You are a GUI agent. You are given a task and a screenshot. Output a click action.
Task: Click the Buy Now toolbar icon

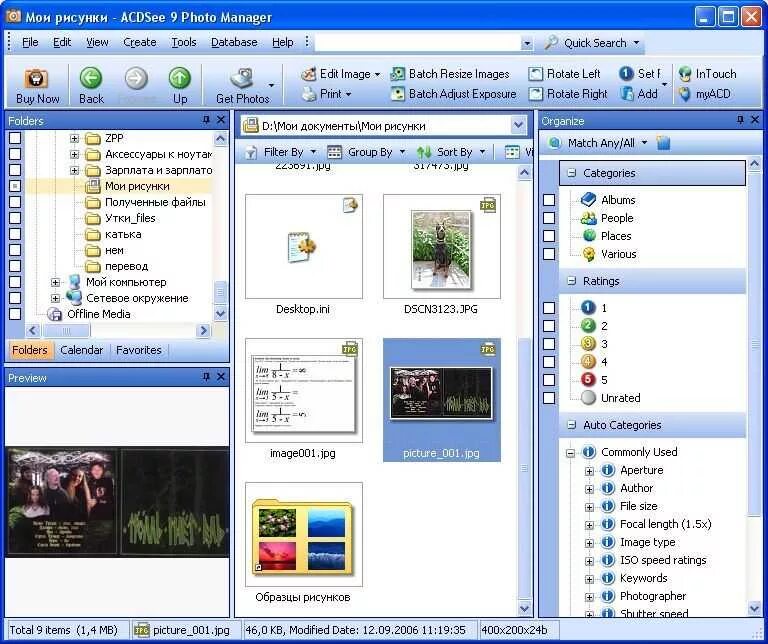(x=37, y=79)
